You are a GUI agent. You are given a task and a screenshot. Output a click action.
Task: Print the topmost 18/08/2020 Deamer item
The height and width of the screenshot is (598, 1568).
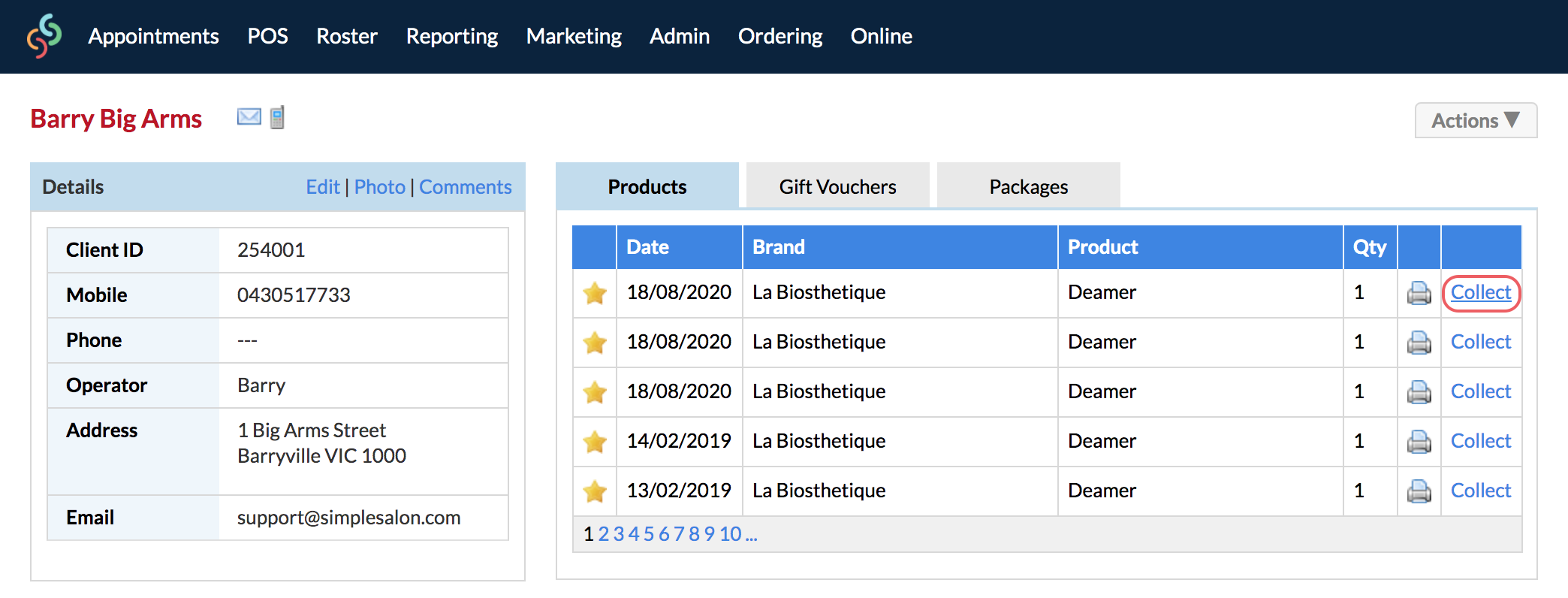tap(1419, 293)
